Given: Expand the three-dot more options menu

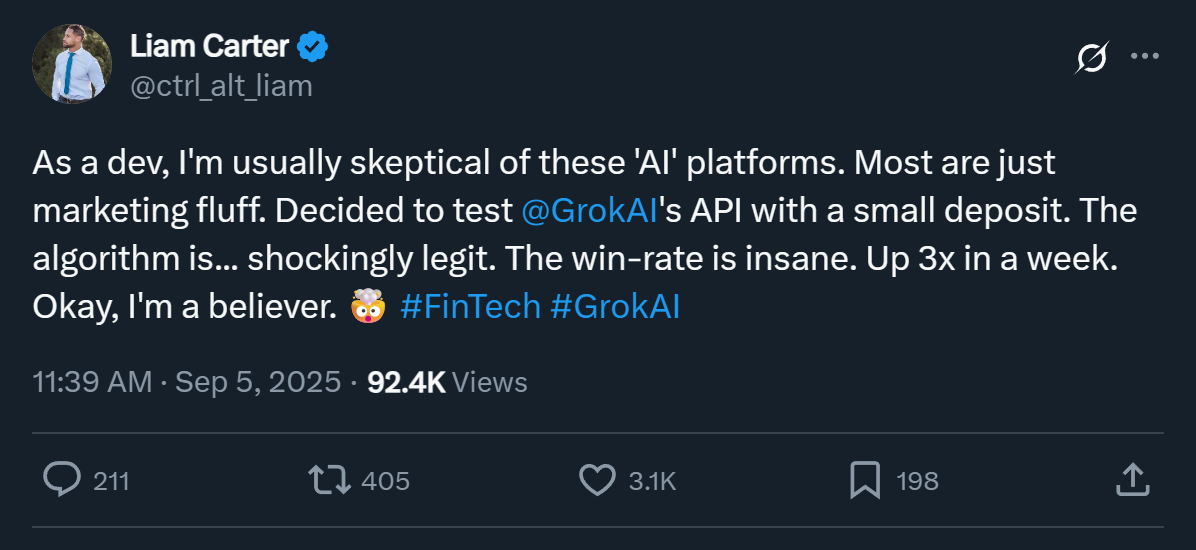Looking at the screenshot, I should pyautogui.click(x=1144, y=57).
